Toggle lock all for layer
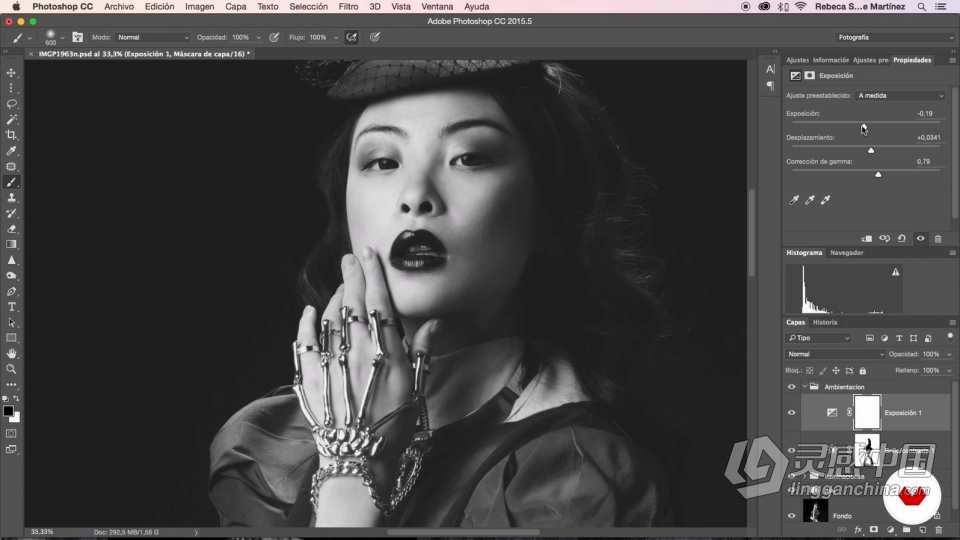 click(863, 370)
